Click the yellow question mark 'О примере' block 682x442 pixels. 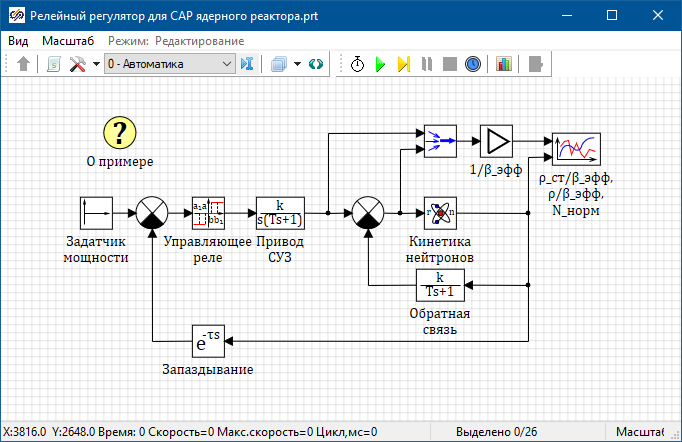(120, 132)
